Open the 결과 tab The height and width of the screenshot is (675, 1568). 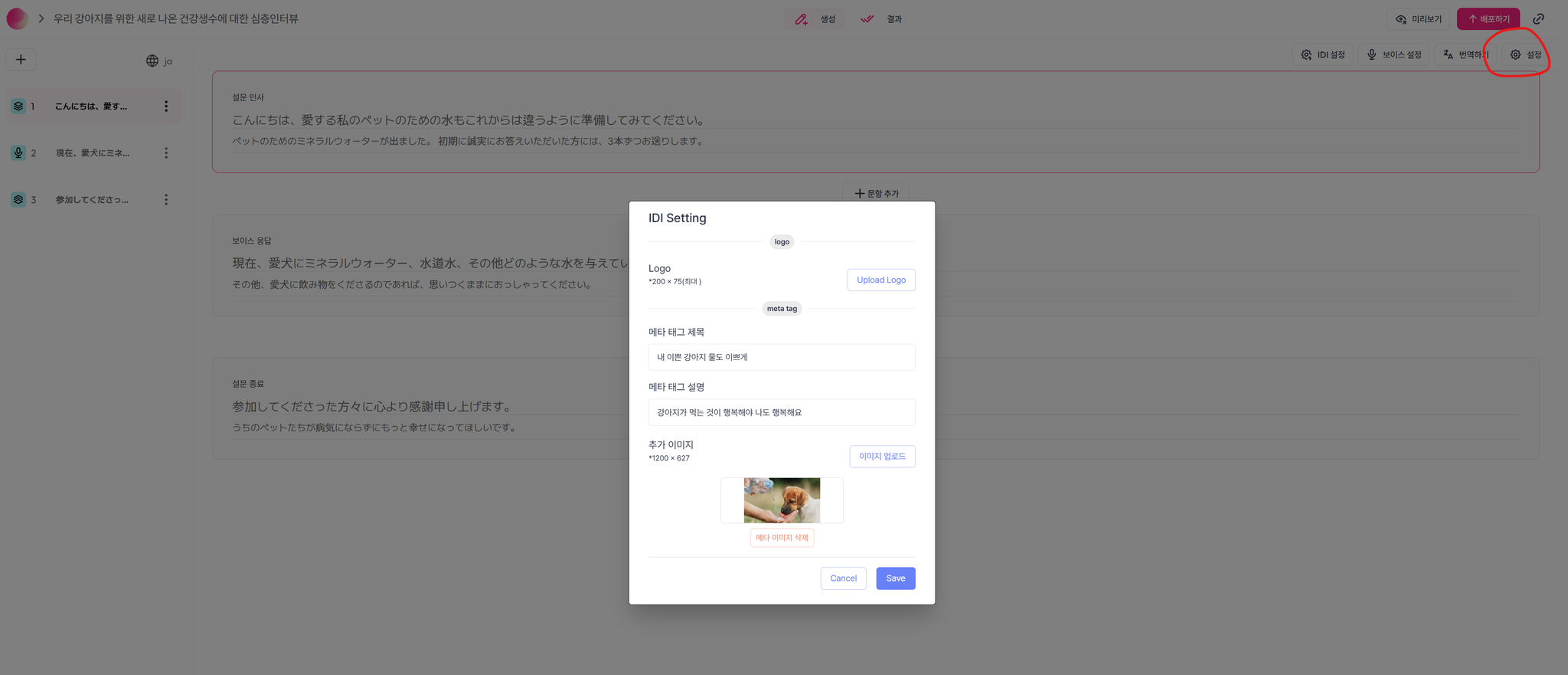[881, 19]
